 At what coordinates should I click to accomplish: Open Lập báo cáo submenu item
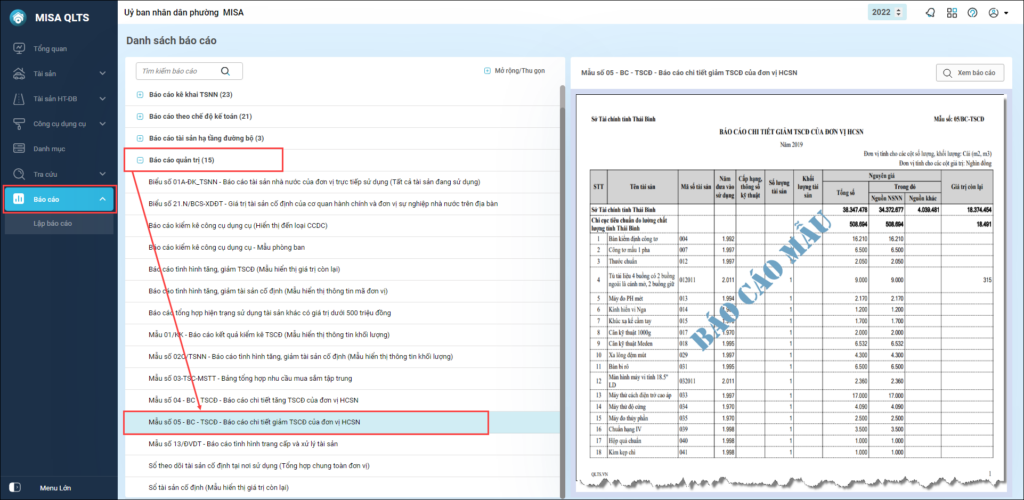pos(53,223)
